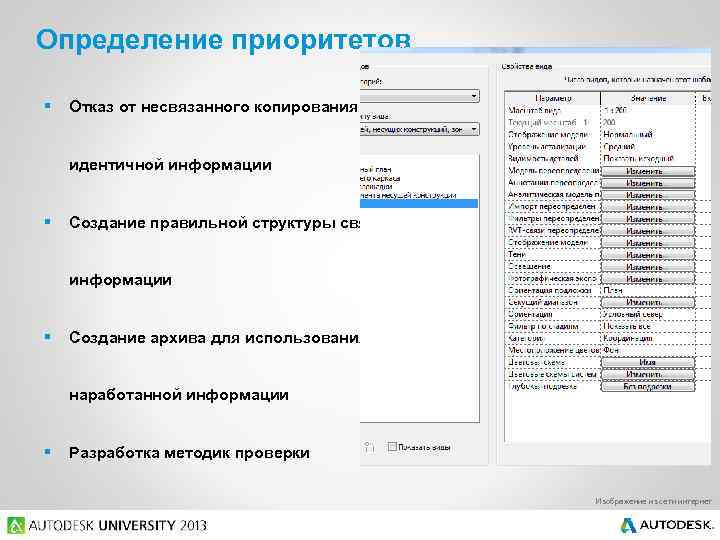This screenshot has height=540, width=720.
Task: Click button in the 'Цветовая схема' row
Action: (648, 362)
